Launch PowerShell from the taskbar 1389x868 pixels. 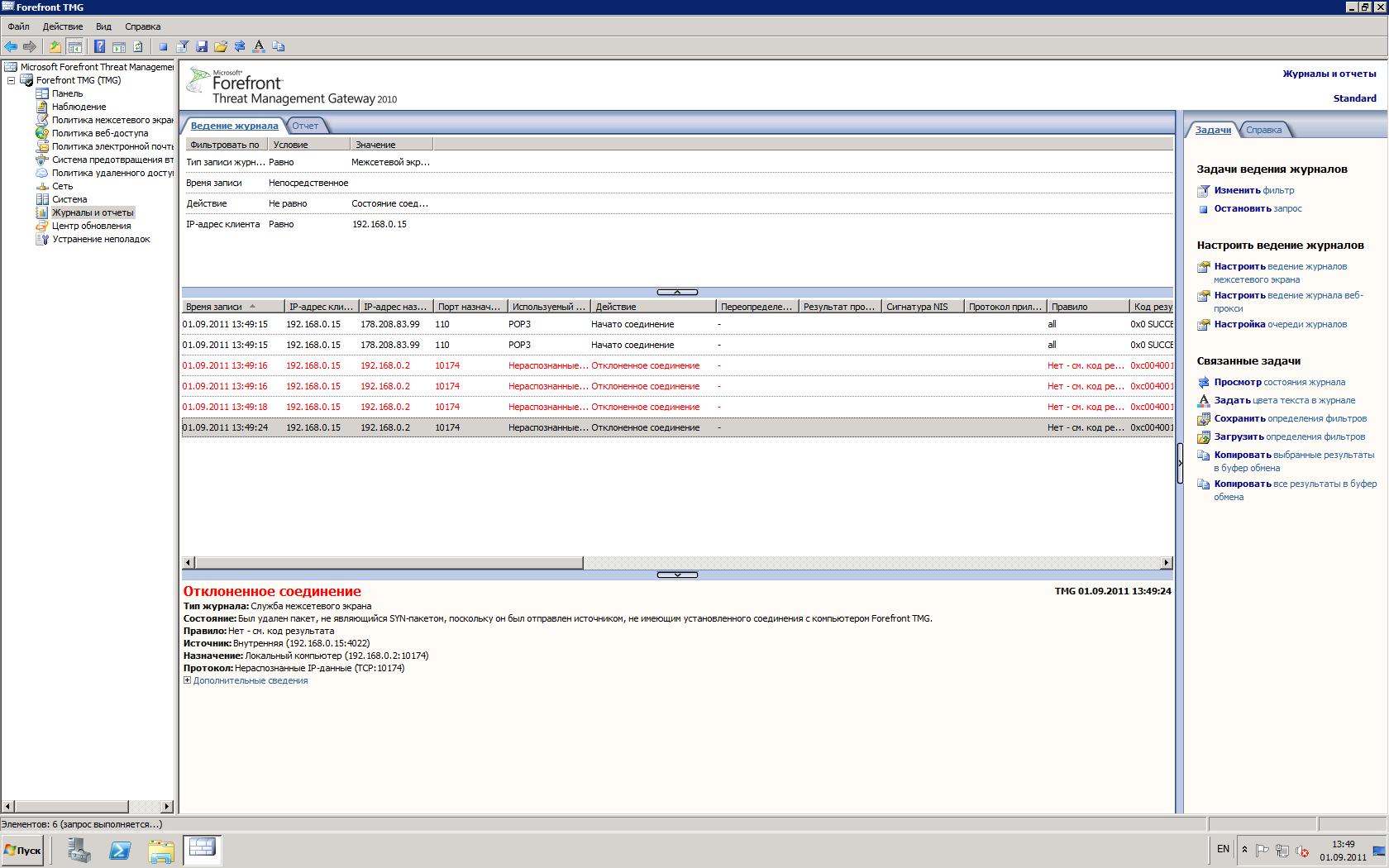point(120,850)
